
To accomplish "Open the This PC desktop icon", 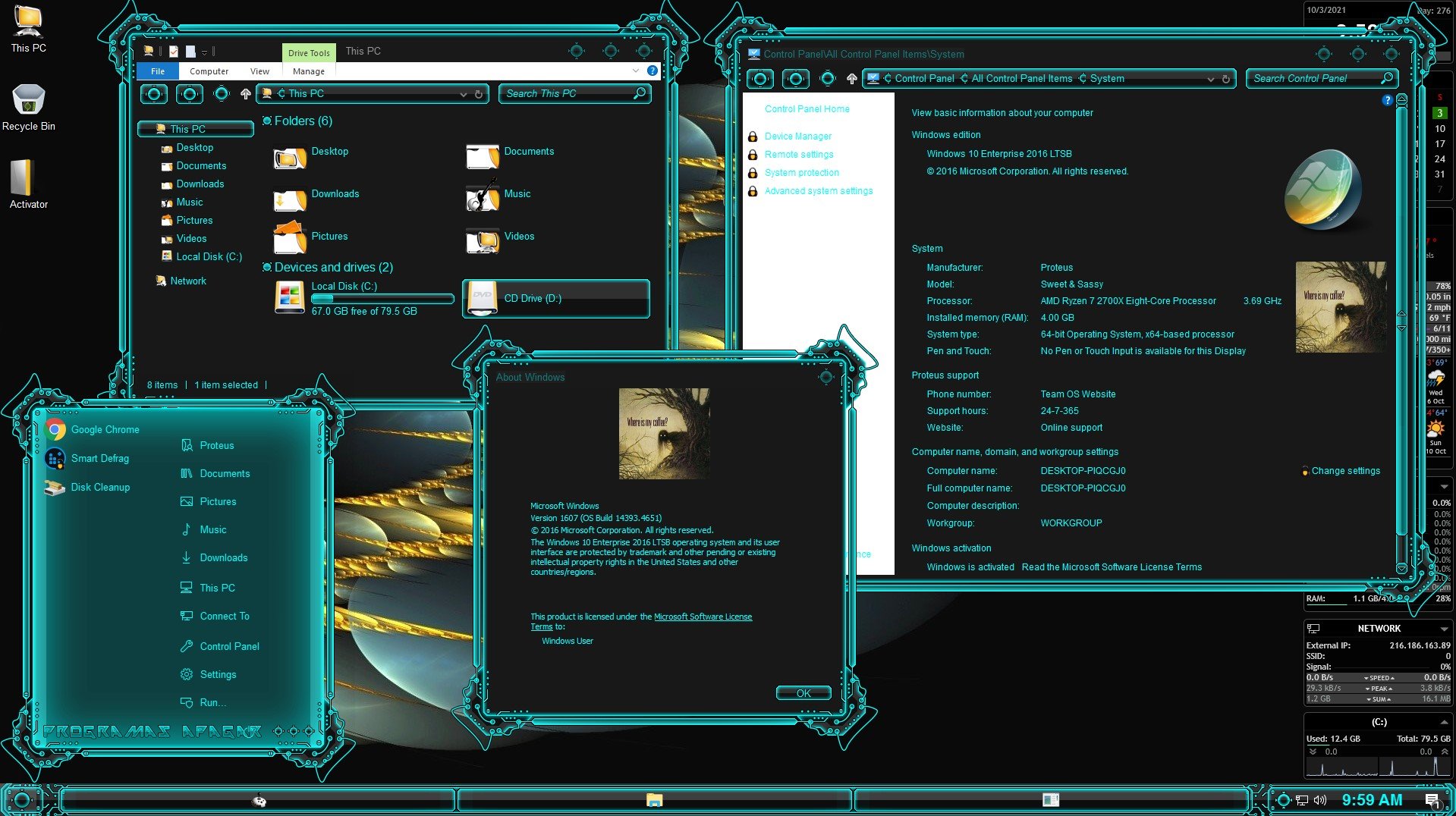I will click(x=28, y=29).
